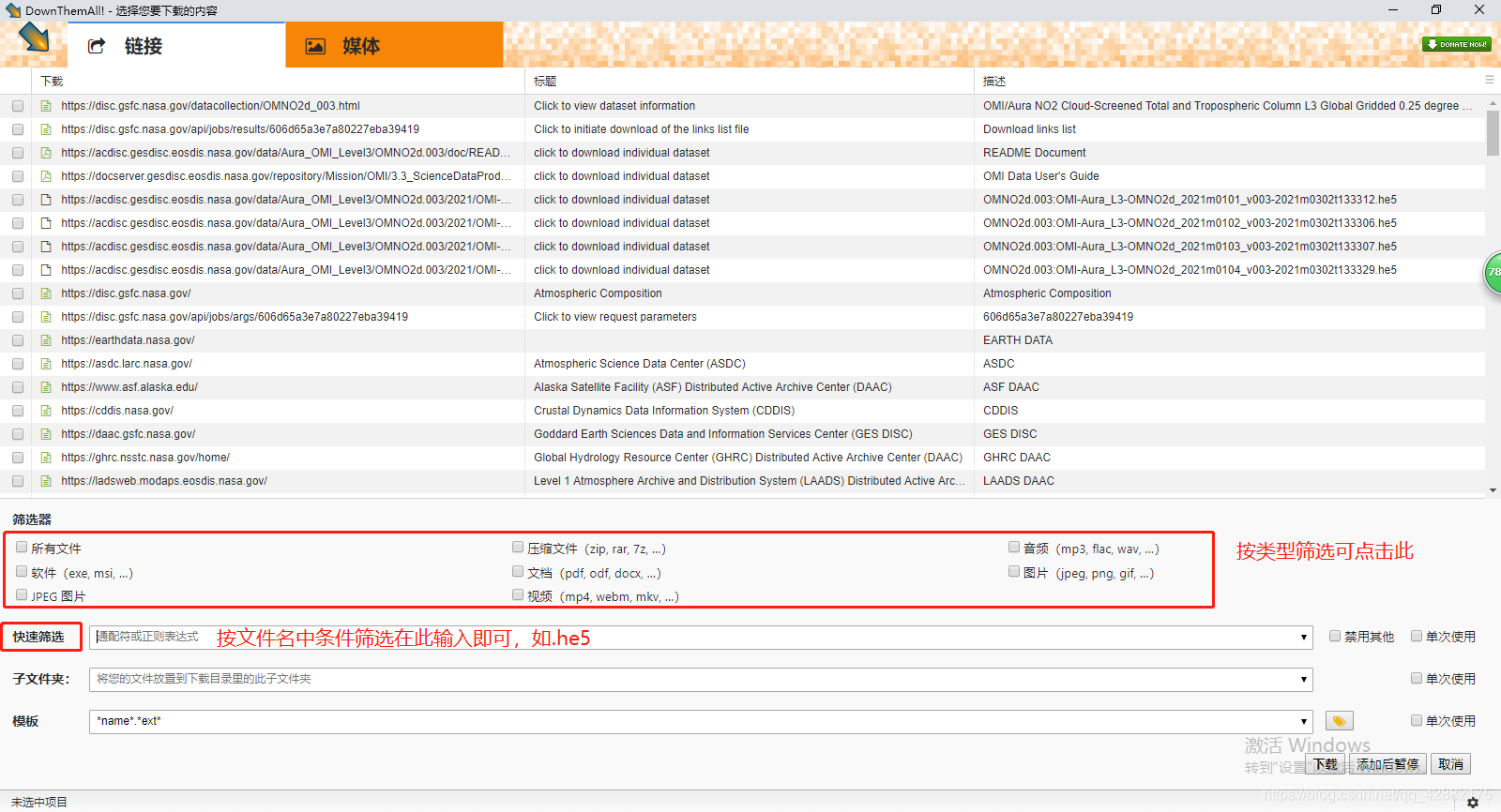
Task: Click page icon of disc.gsfc.nasa.gov row
Action: [x=46, y=293]
